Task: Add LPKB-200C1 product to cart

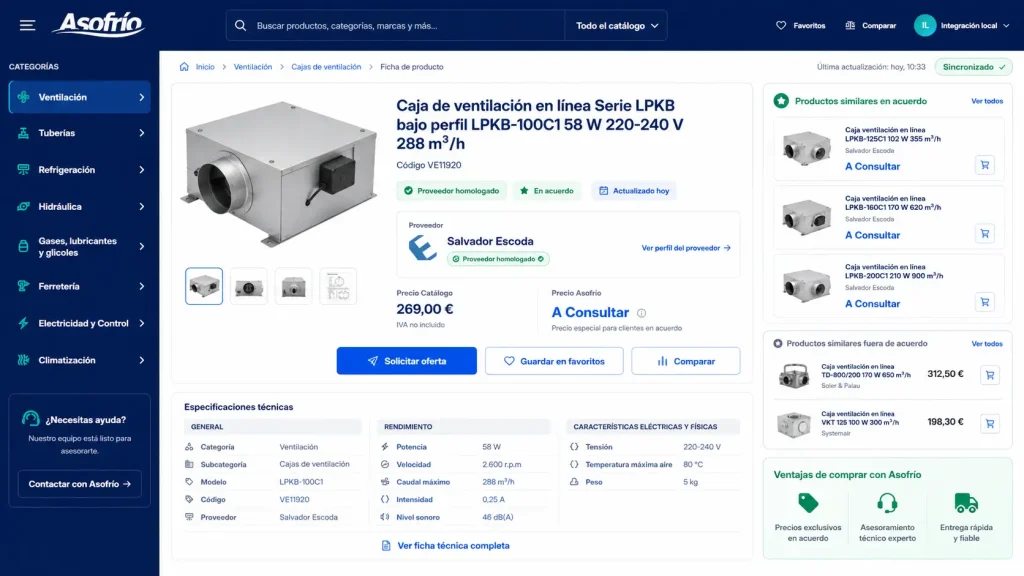Action: click(985, 302)
